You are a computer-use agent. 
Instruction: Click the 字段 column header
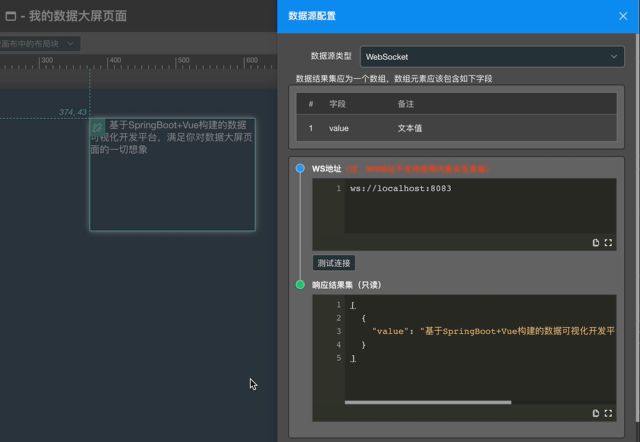337,104
